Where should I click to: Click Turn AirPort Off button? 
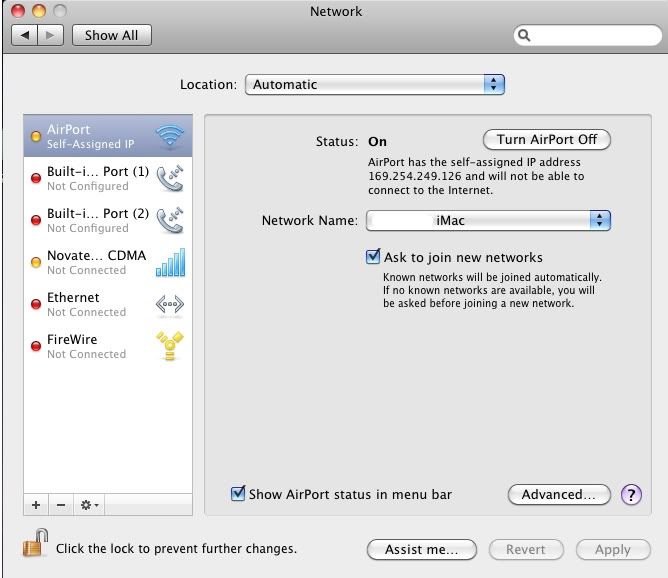(547, 139)
